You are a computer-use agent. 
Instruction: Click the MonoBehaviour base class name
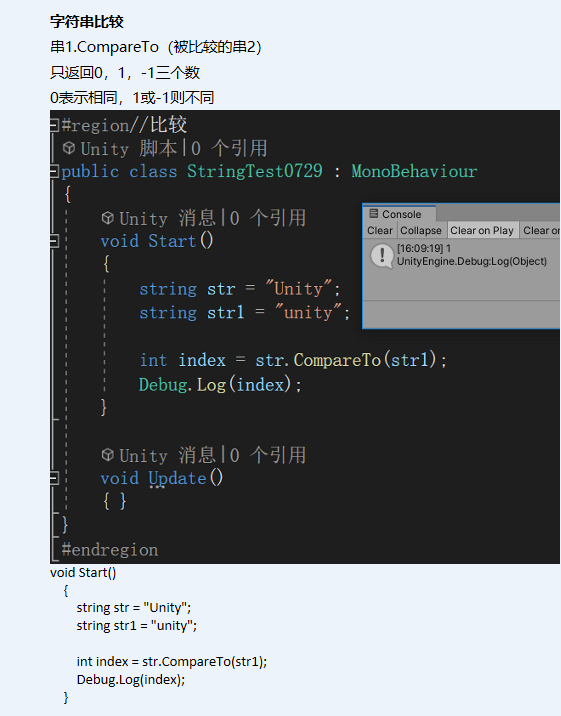[x=414, y=171]
